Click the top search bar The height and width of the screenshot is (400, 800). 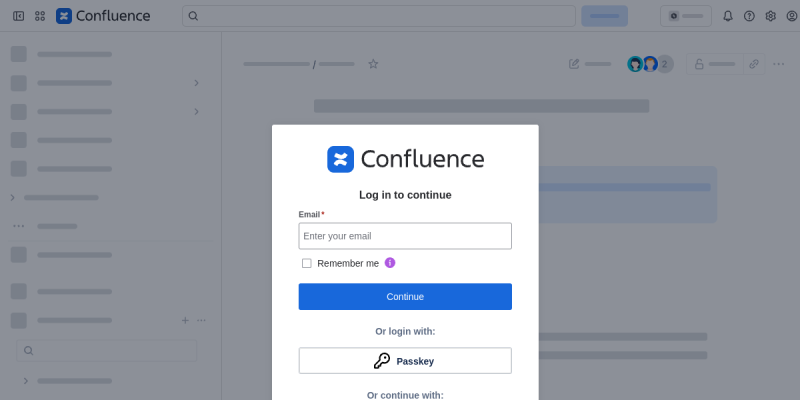379,16
